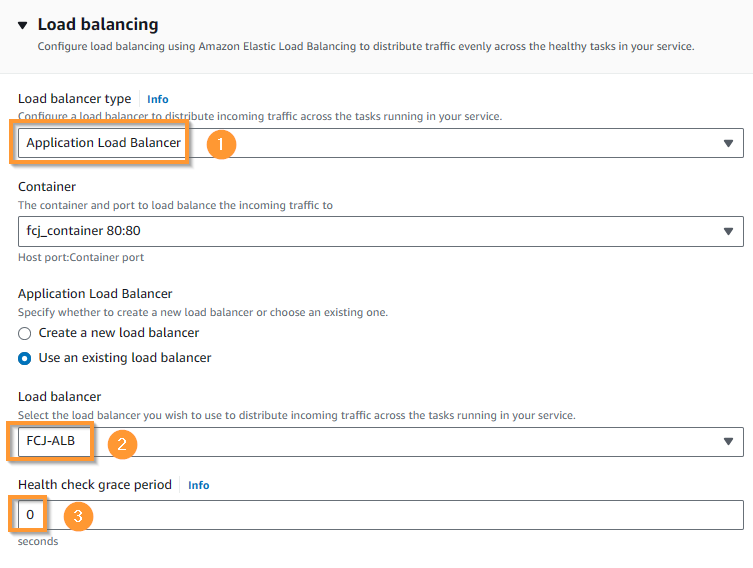Click the FCJ-ALB load balancer field
The image size is (753, 568).
coord(380,442)
